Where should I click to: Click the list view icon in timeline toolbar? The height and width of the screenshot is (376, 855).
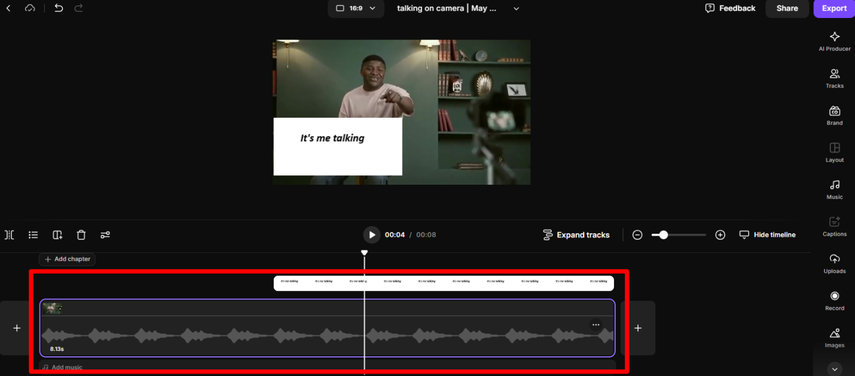(33, 235)
